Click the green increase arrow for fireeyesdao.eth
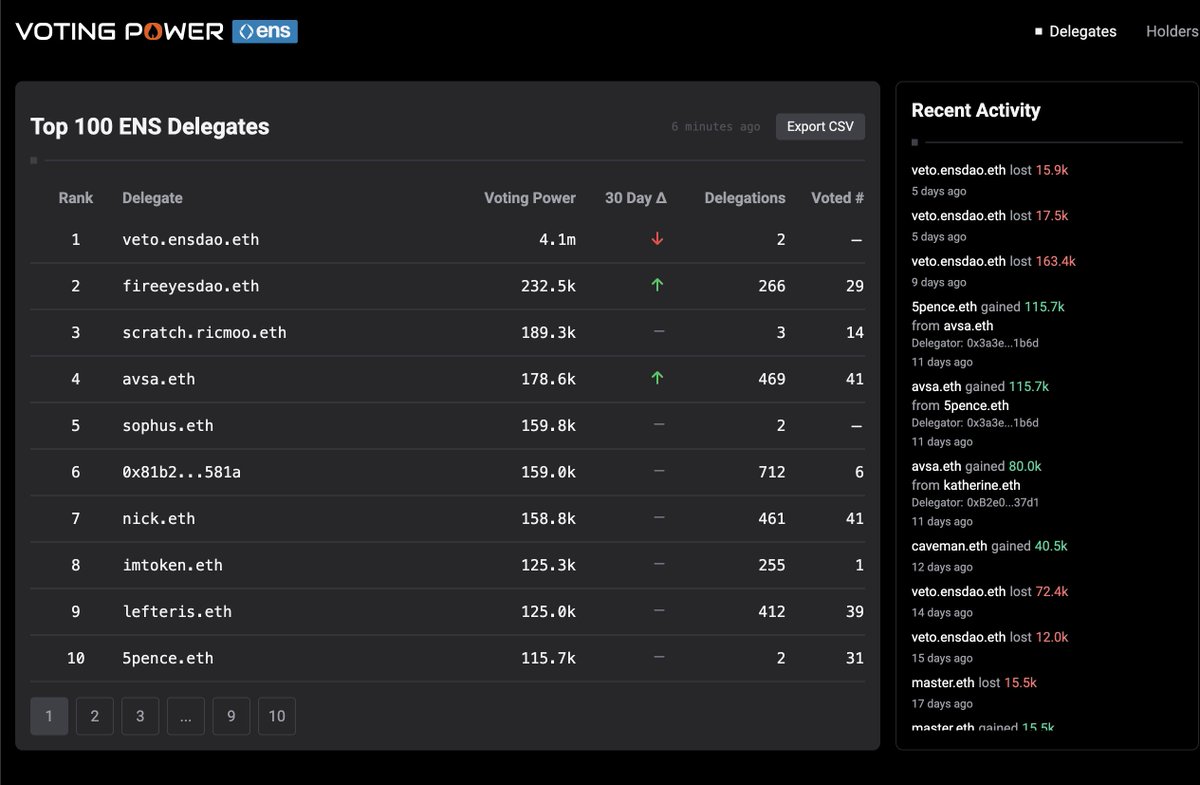The image size is (1200, 785). (658, 285)
